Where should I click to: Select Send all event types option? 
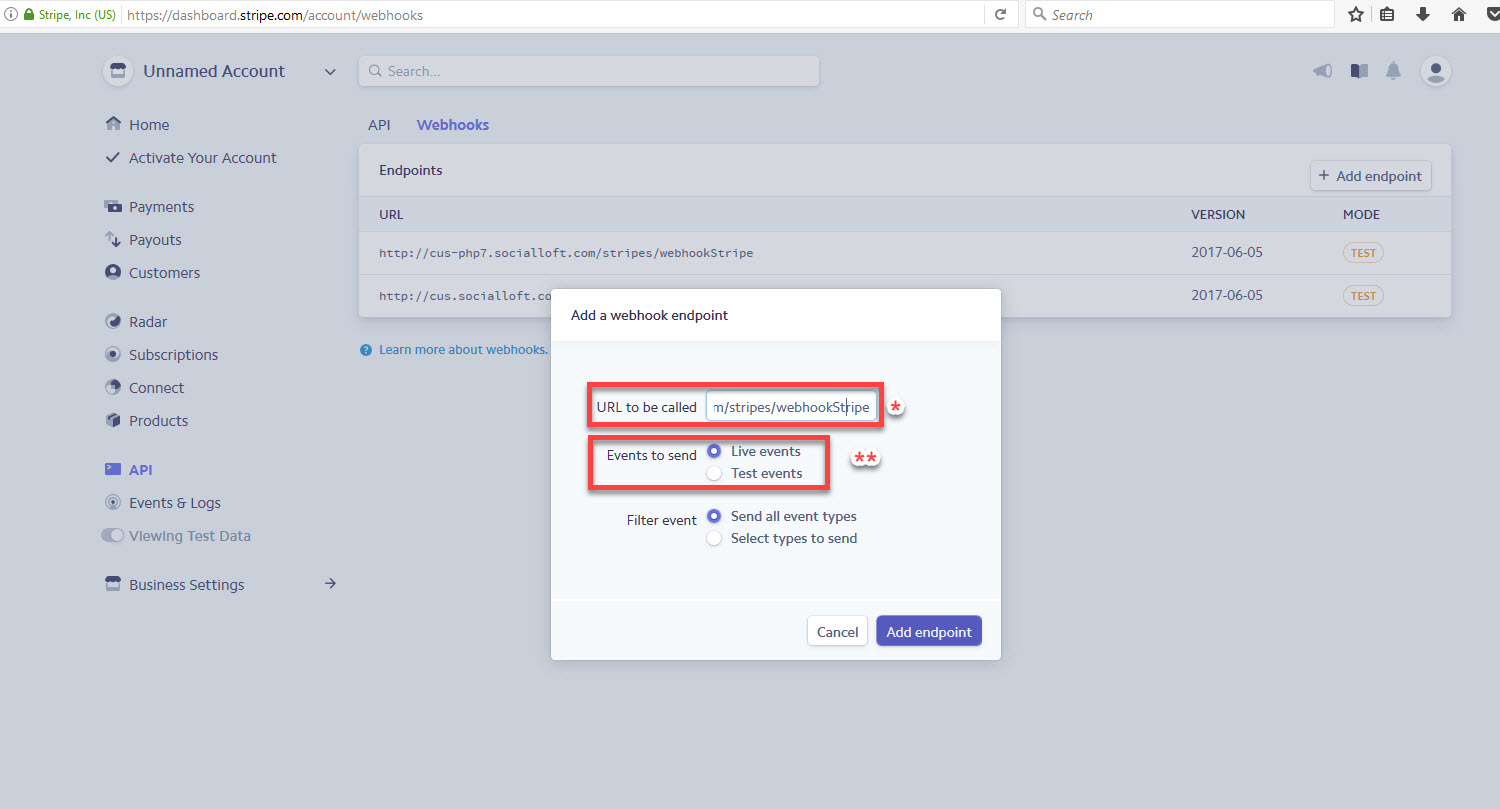(x=714, y=516)
